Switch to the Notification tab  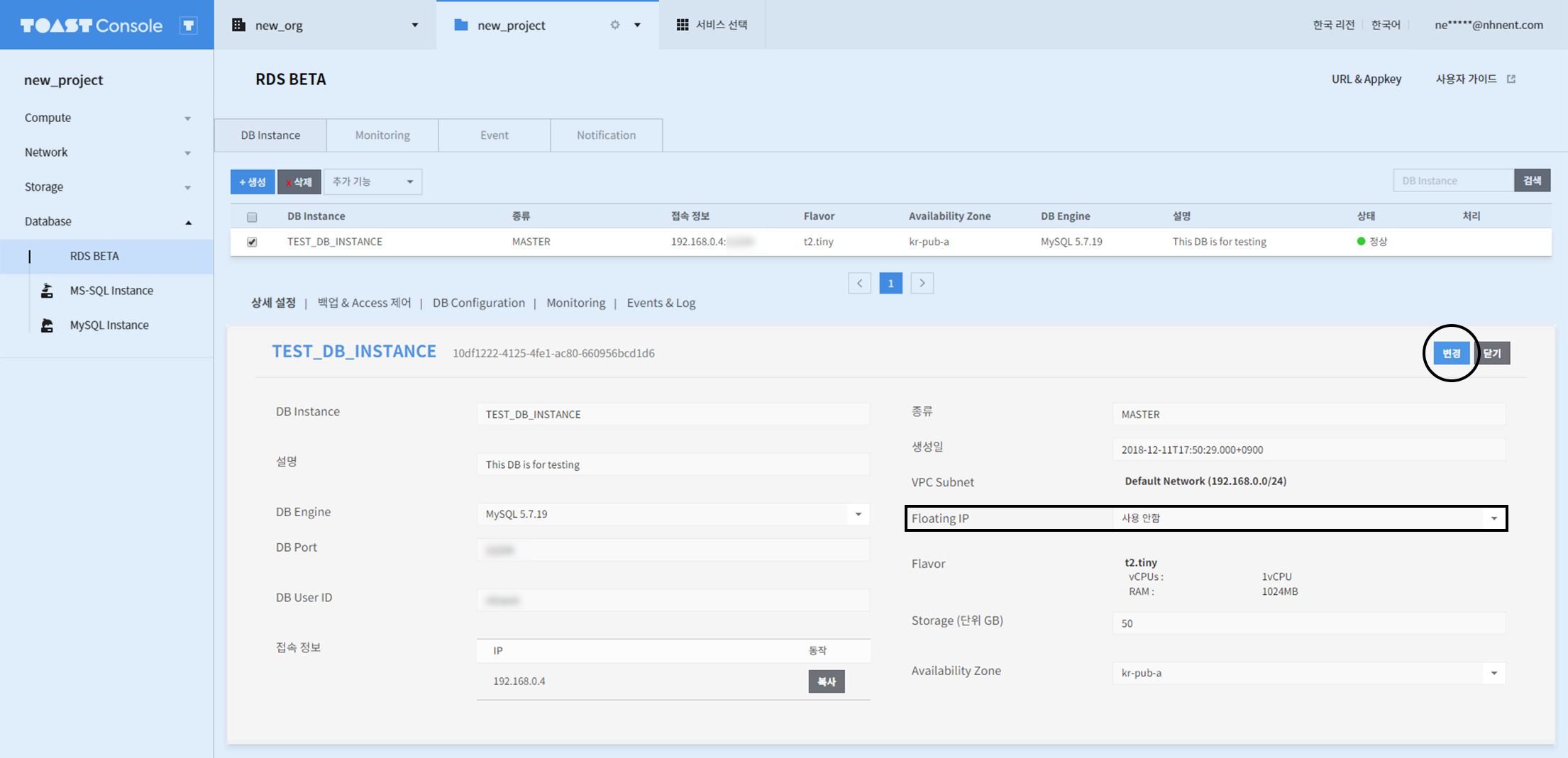607,135
